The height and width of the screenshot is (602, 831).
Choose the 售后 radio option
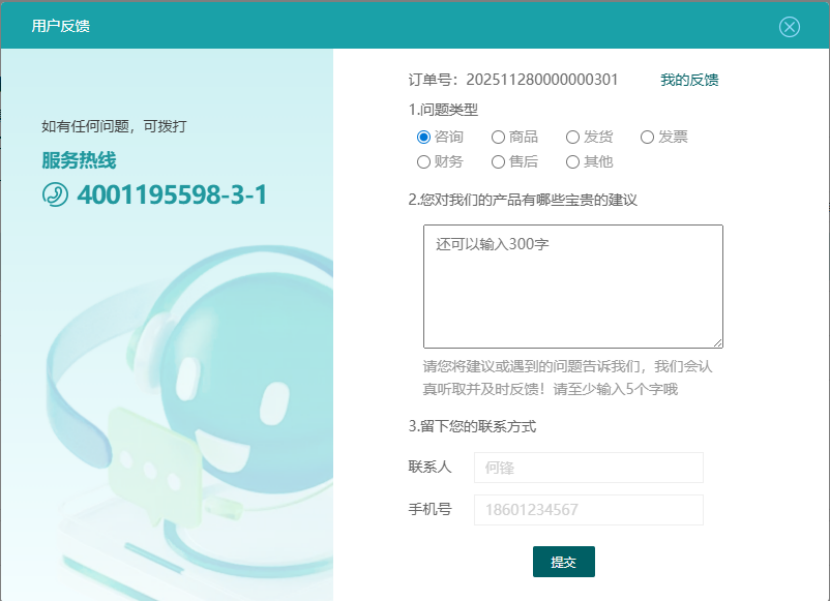[x=498, y=162]
